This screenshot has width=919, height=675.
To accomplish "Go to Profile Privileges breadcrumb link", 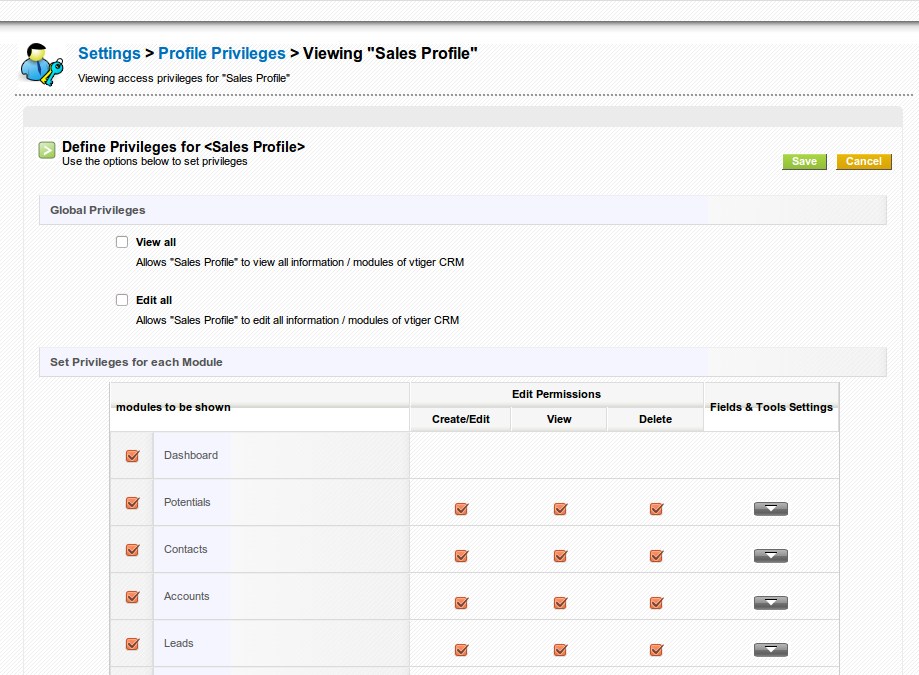I will coord(221,53).
